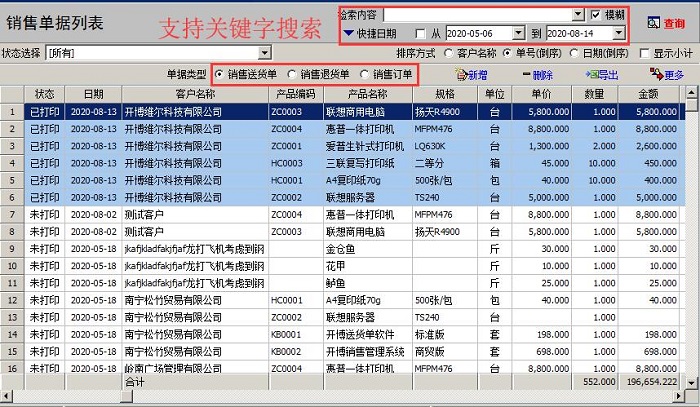Click 花甲 product cell
The image size is (700, 407).
coord(335,266)
